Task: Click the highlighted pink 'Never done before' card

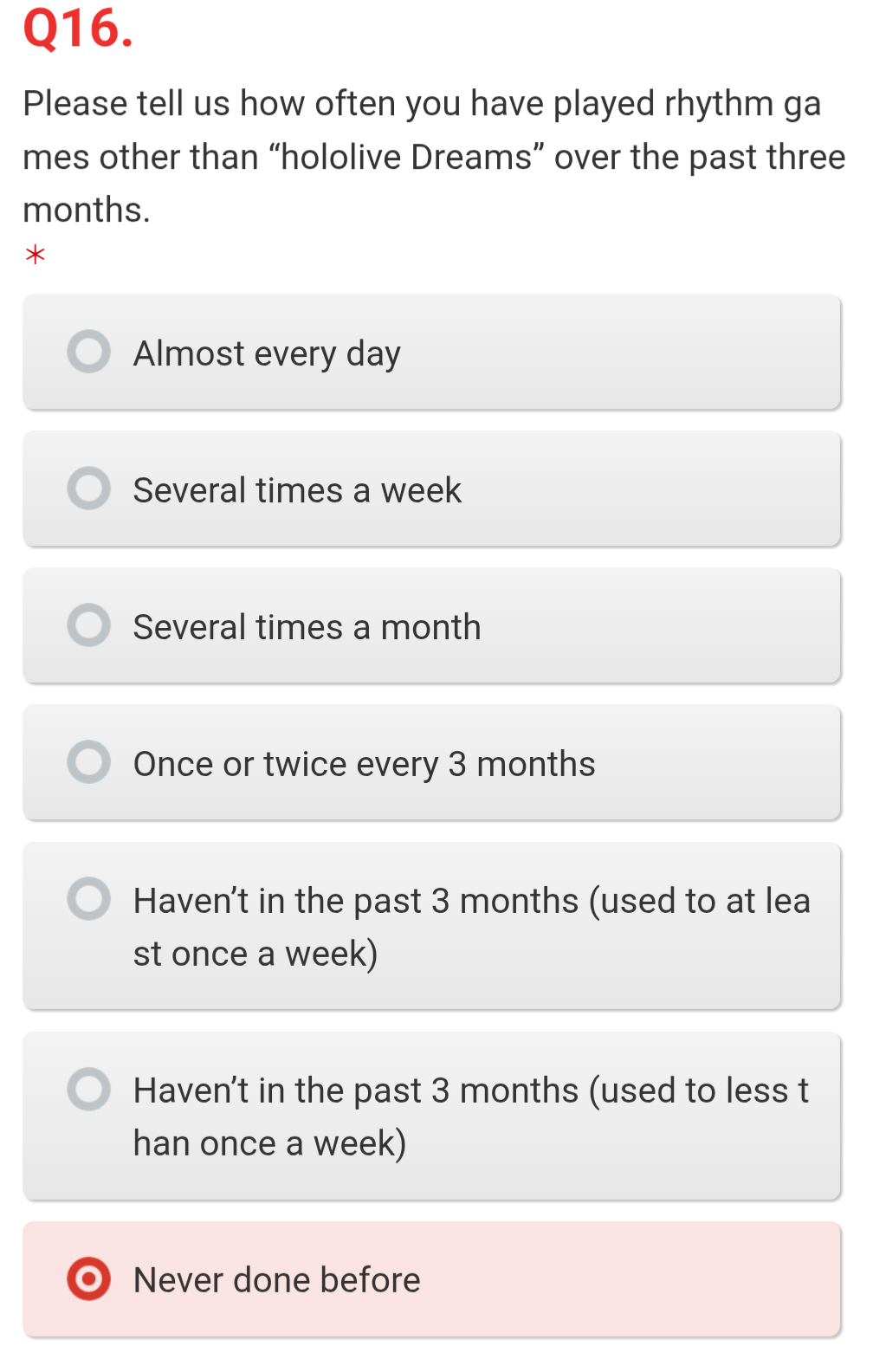Action: click(431, 1279)
